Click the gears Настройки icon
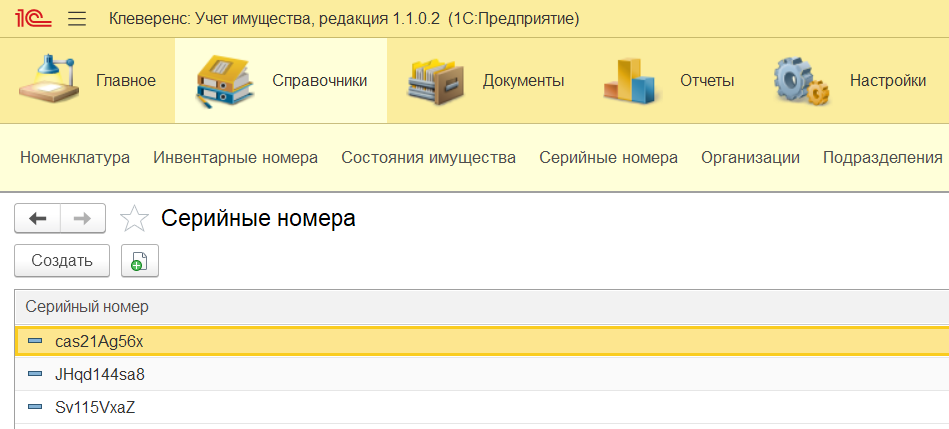Viewport: 949px width, 429px height. [801, 81]
